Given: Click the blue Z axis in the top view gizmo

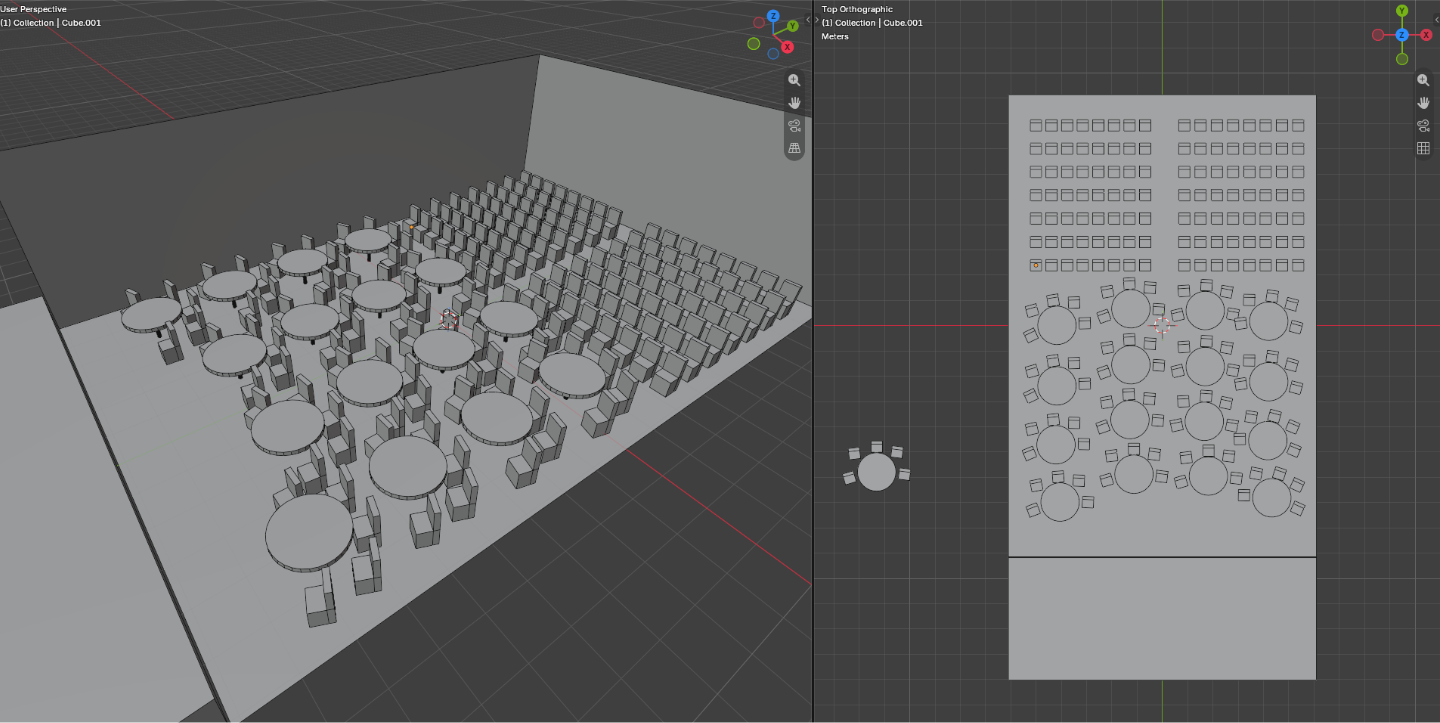Looking at the screenshot, I should [x=1402, y=35].
